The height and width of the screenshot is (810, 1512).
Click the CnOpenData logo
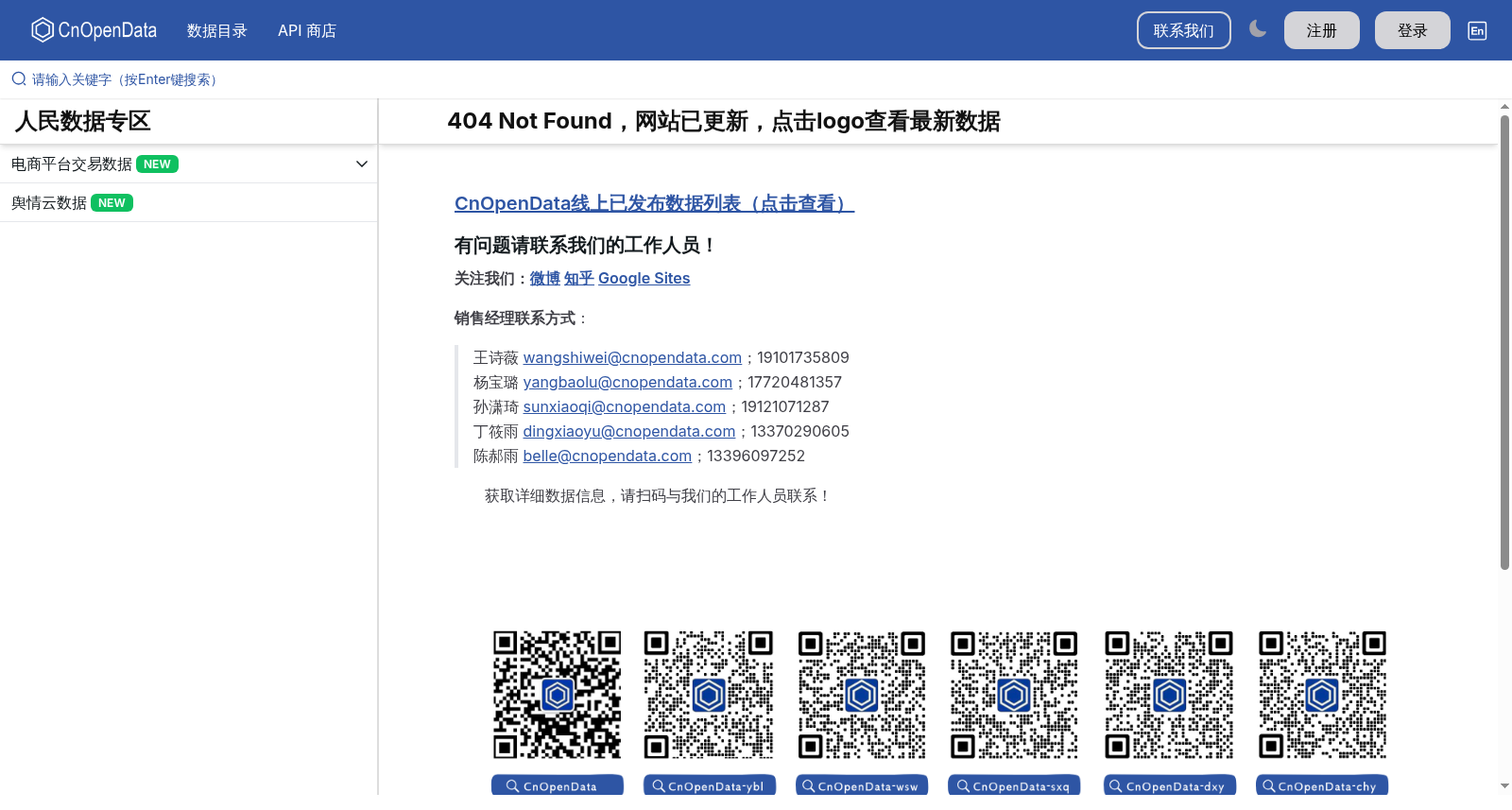pyautogui.click(x=94, y=30)
